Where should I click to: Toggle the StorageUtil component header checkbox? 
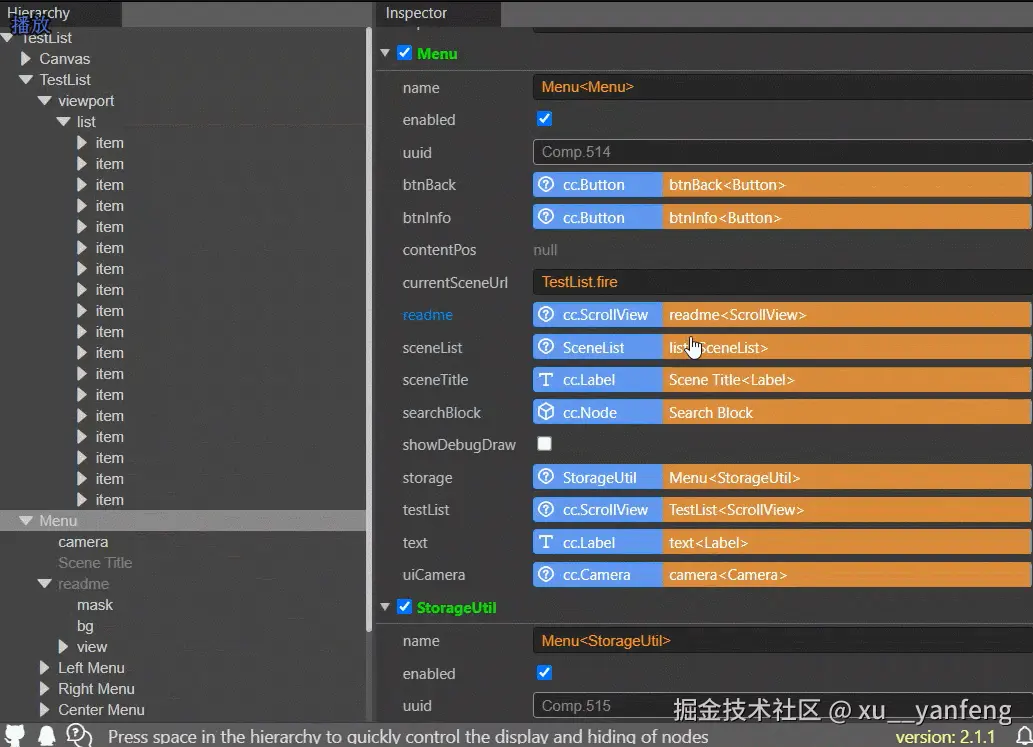[405, 607]
